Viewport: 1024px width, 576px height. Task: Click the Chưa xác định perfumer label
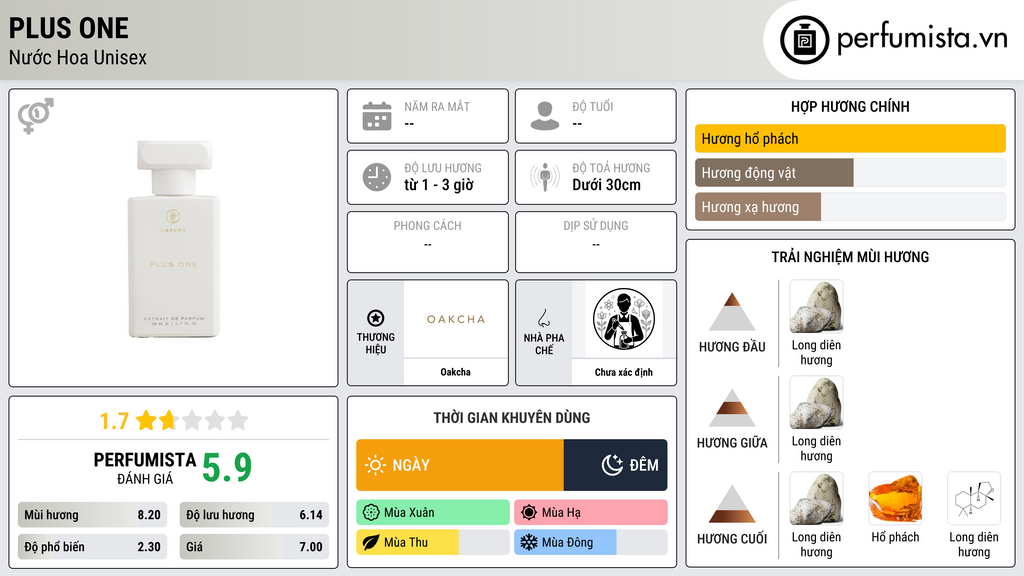624,372
